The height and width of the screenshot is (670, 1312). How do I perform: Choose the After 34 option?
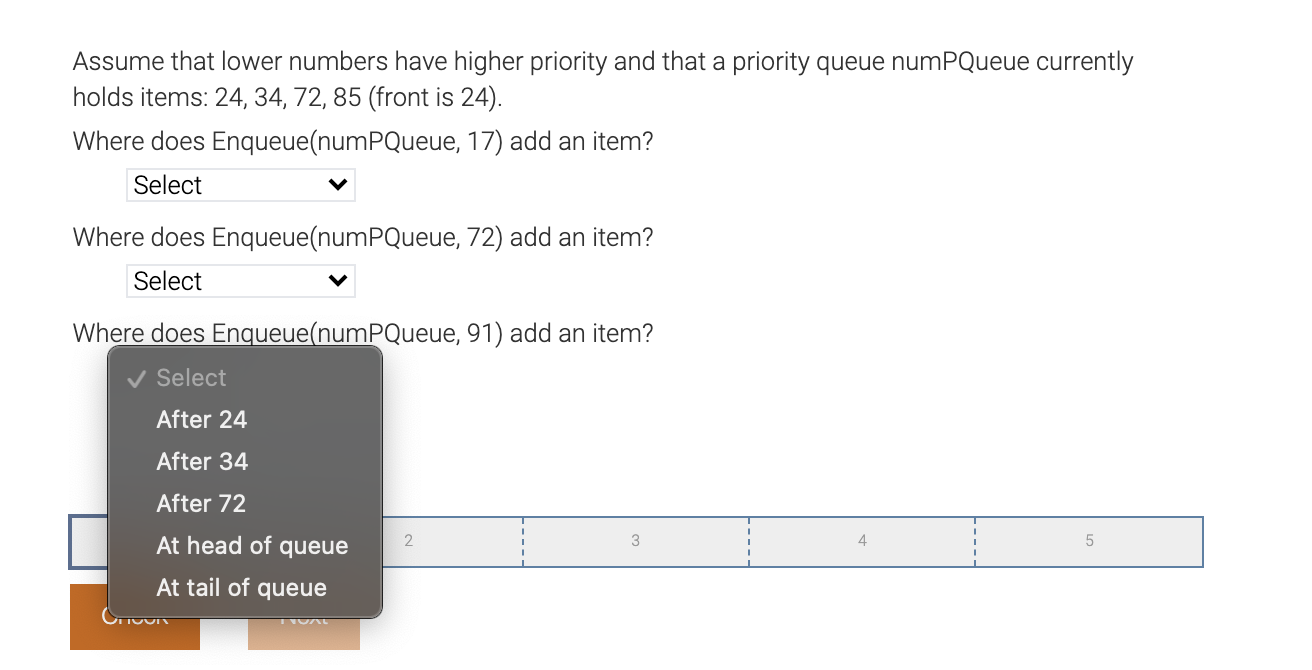click(x=201, y=461)
